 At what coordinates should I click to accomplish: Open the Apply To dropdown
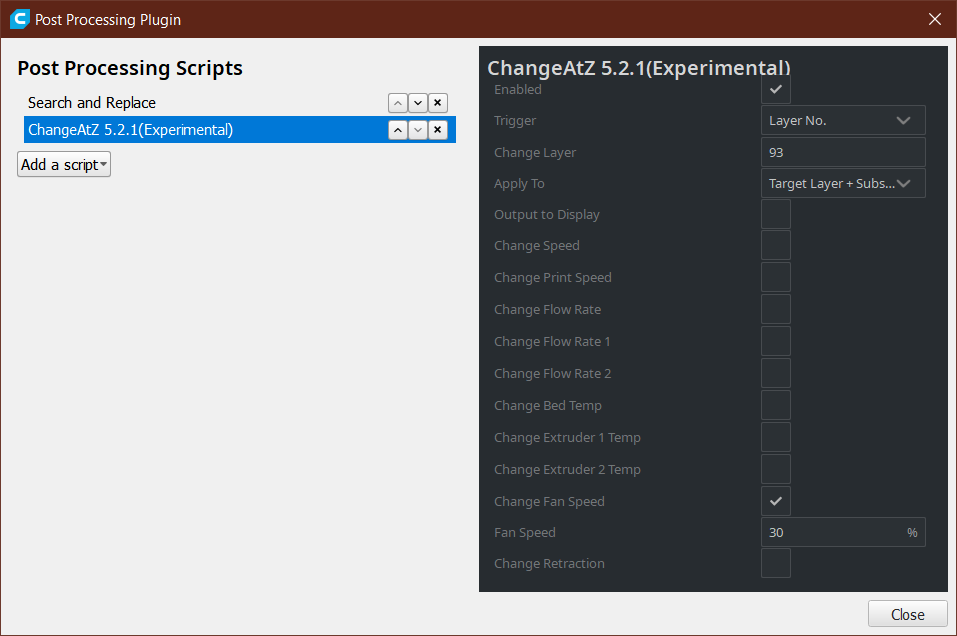click(843, 184)
